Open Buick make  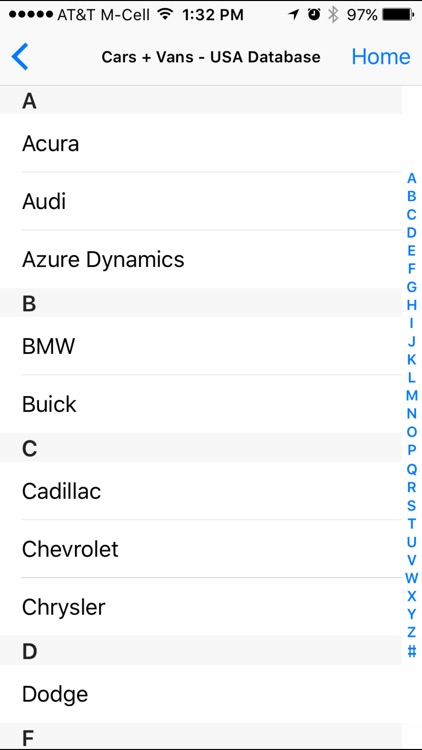[x=201, y=404]
